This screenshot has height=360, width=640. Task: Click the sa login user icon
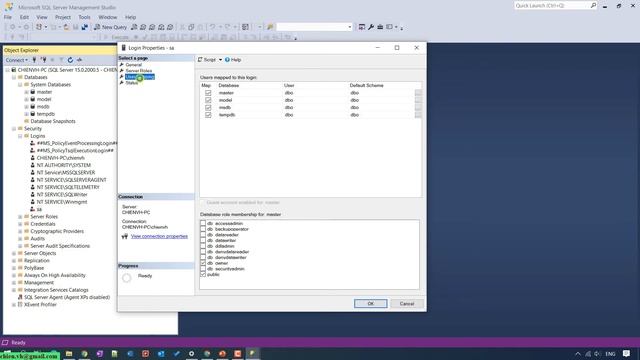(33, 209)
